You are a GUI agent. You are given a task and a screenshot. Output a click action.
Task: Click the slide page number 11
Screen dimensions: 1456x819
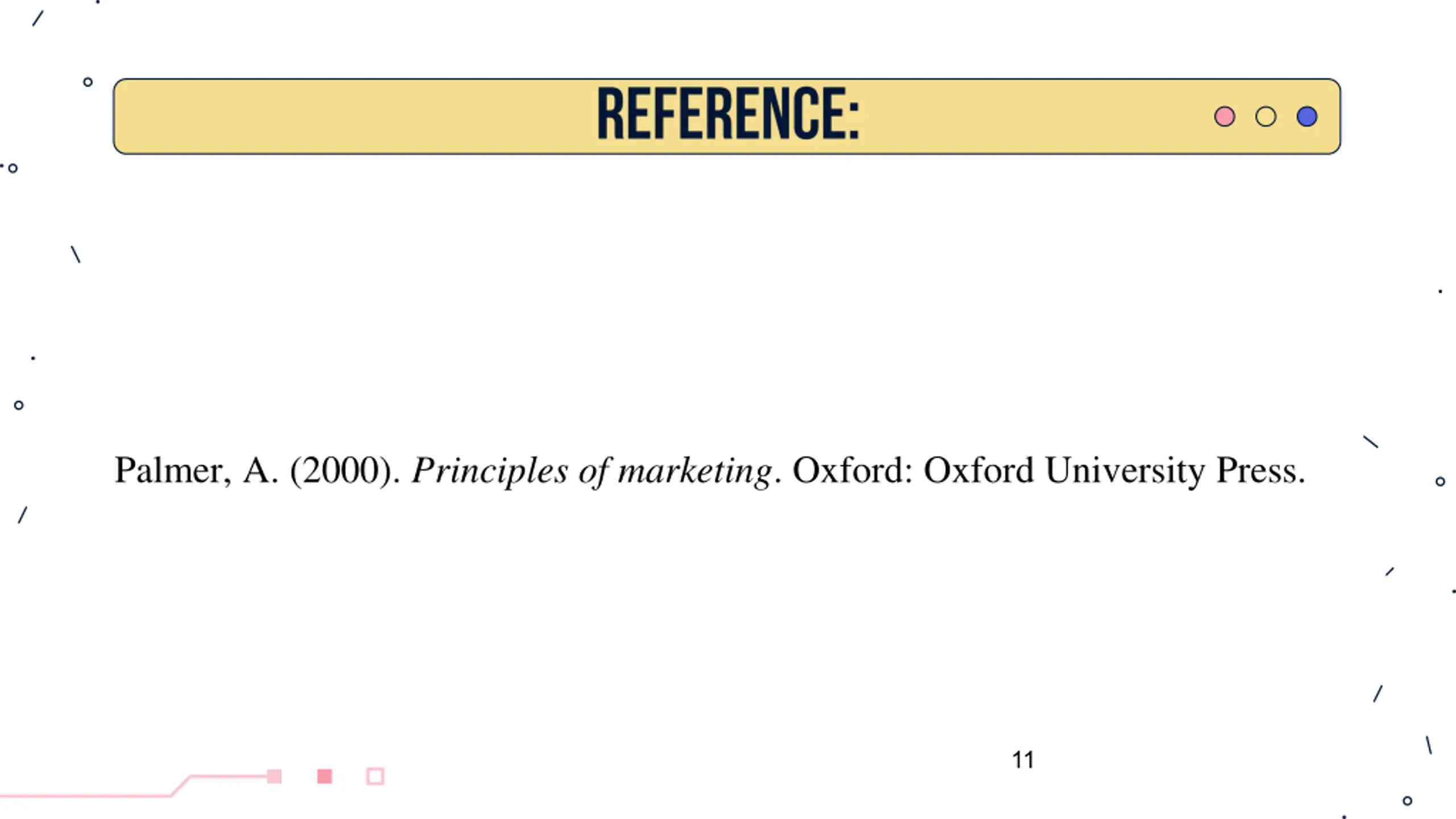(x=1023, y=760)
